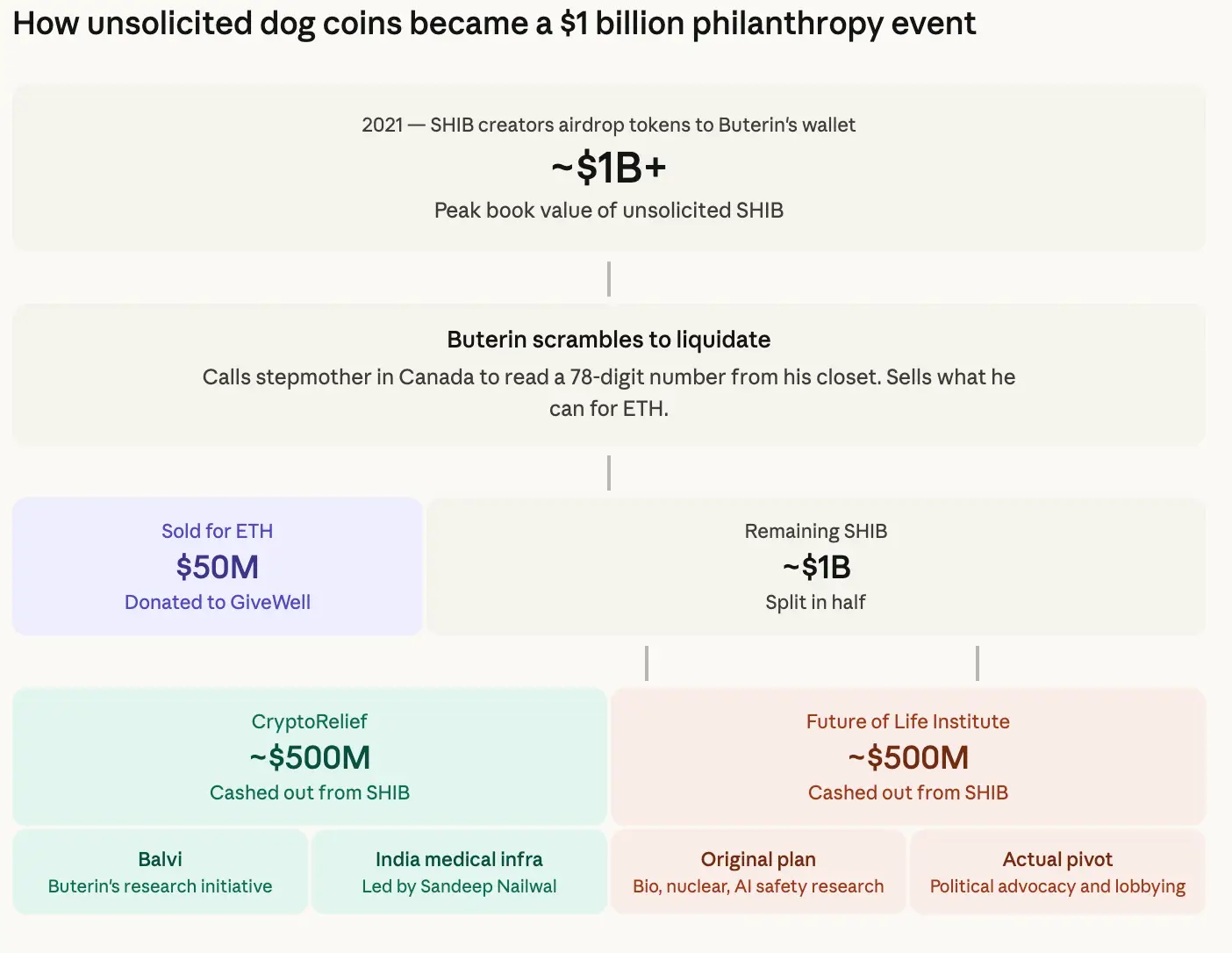The height and width of the screenshot is (953, 1232).
Task: Click 'Peak book value of unsolicited SHIB'
Action: (609, 211)
